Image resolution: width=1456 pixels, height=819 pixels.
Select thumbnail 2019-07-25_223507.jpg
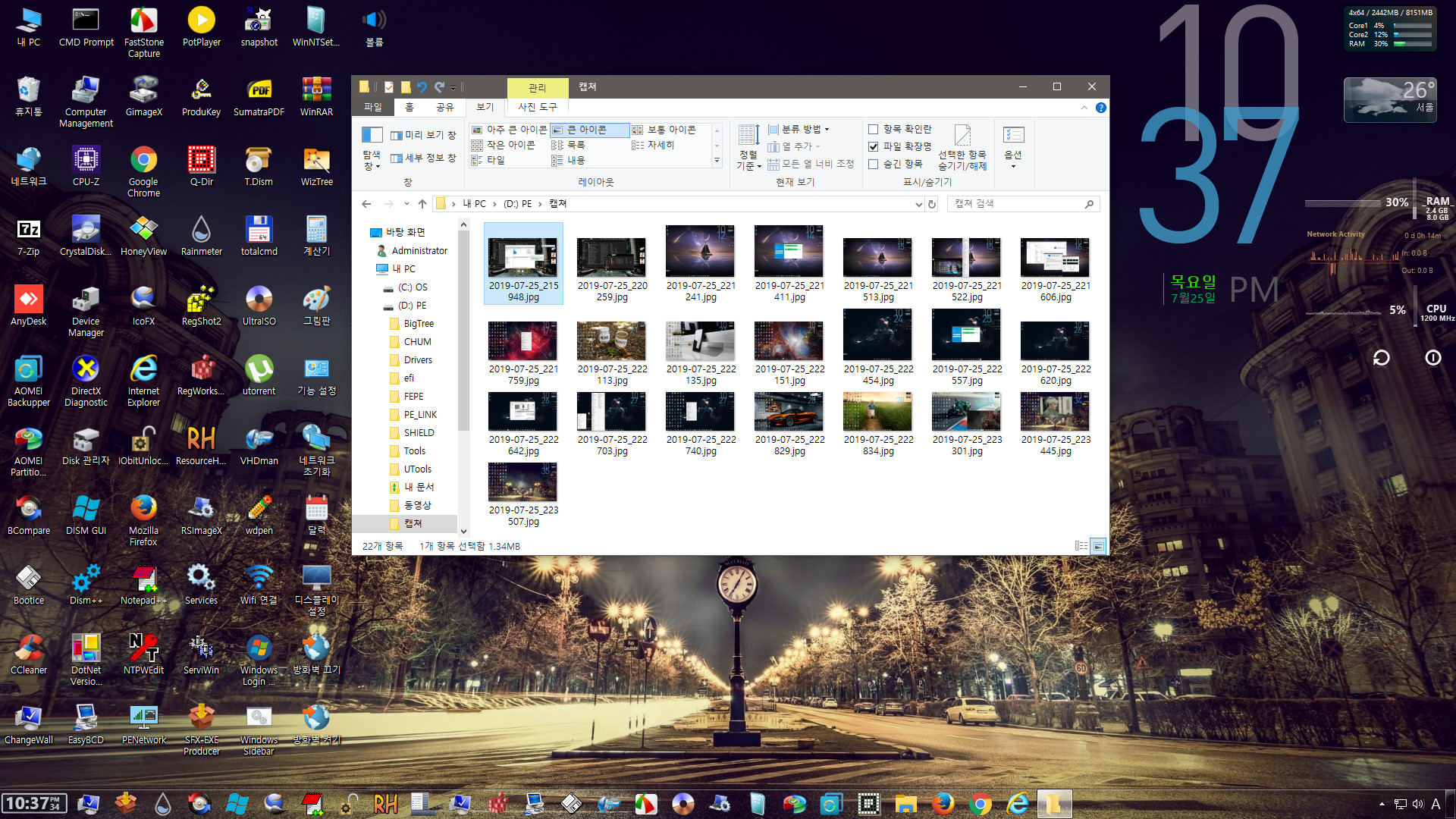(523, 495)
